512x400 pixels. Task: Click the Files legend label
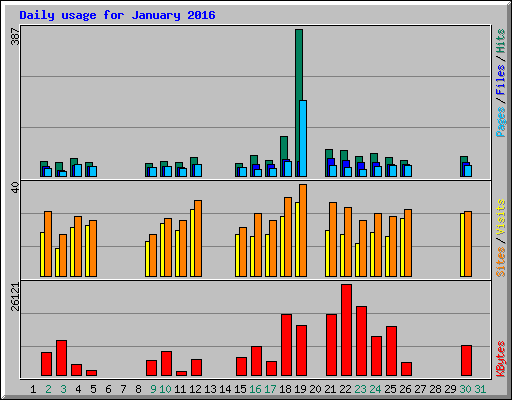point(500,80)
